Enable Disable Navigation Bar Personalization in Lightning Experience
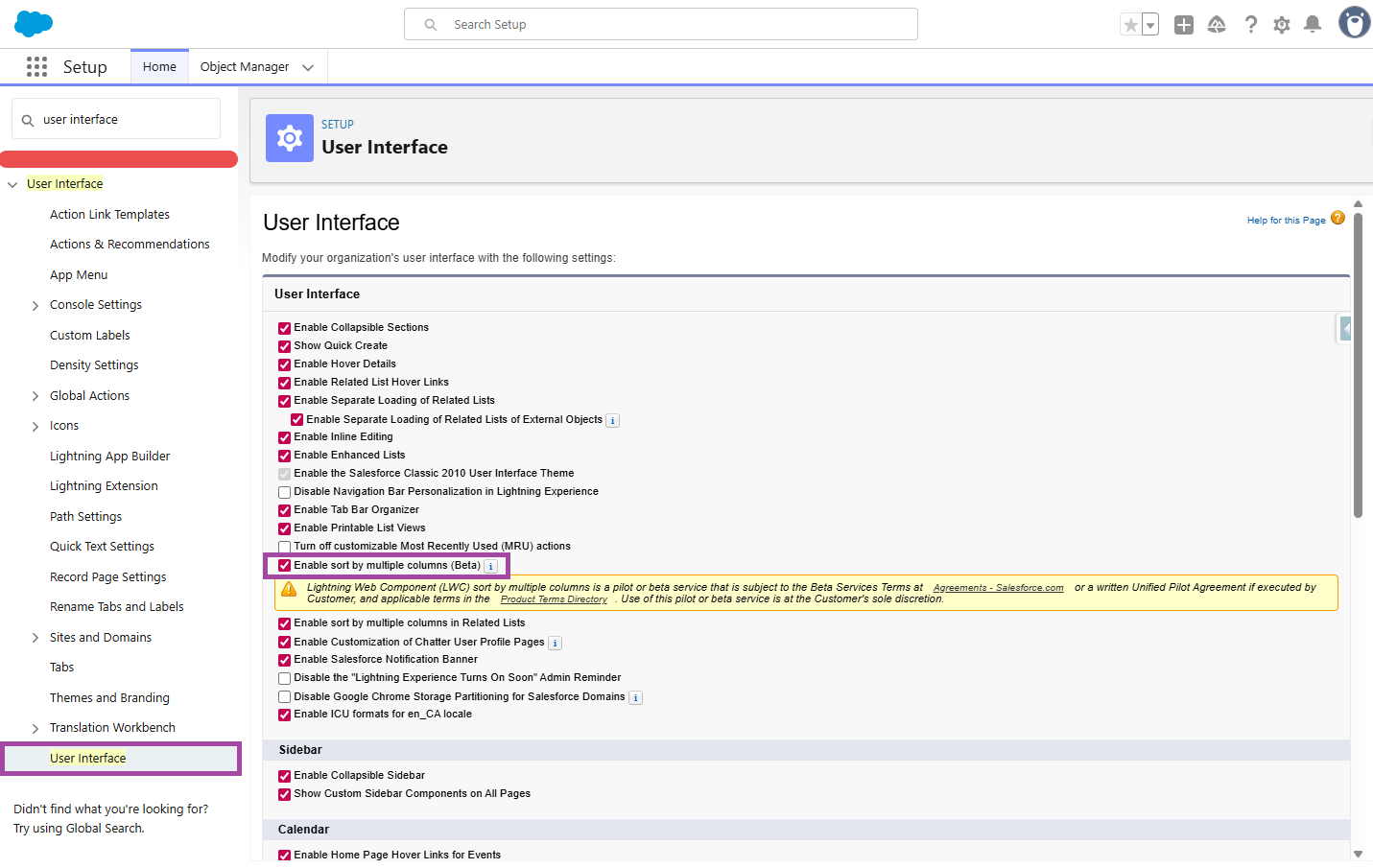1373x868 pixels. click(x=284, y=491)
